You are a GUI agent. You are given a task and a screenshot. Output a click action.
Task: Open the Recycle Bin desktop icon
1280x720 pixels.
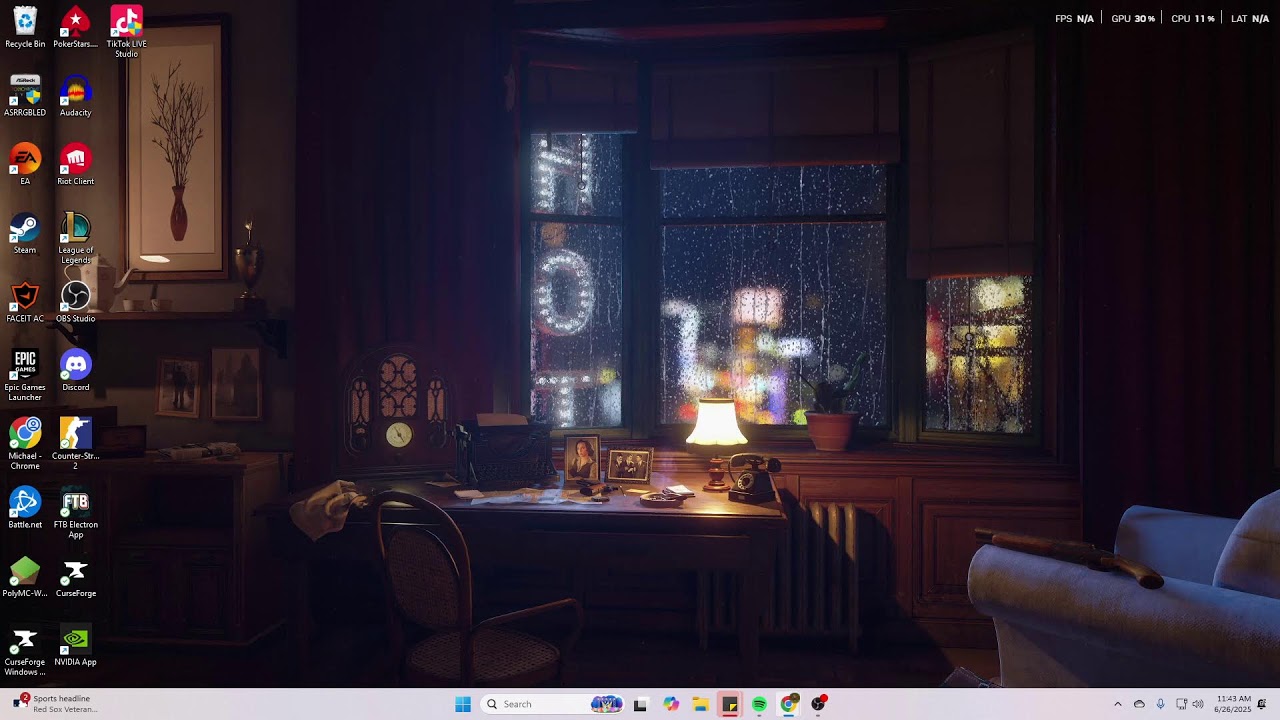(25, 27)
